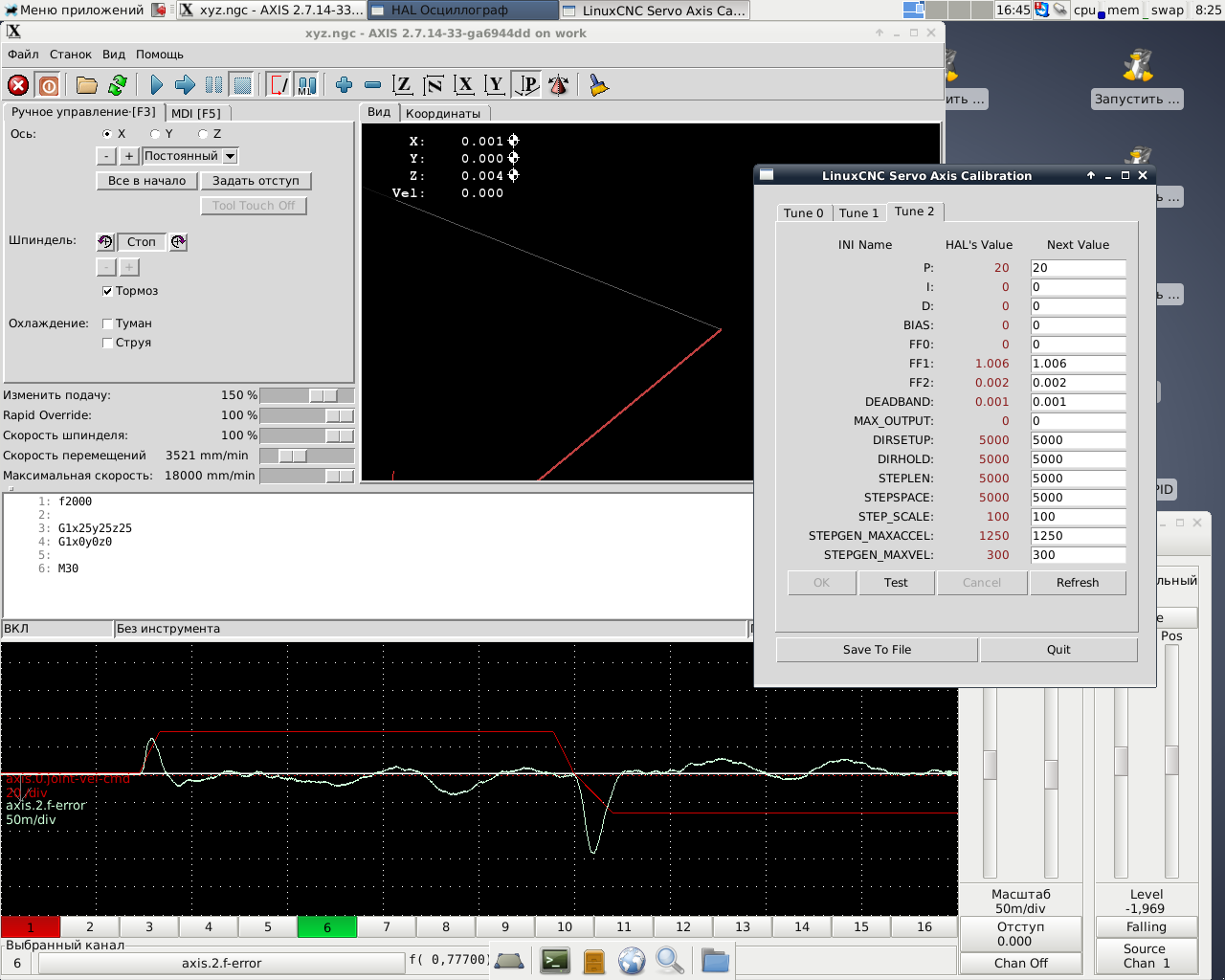Run the program with the play icon
Viewport: 1225px width, 980px height.
click(157, 85)
